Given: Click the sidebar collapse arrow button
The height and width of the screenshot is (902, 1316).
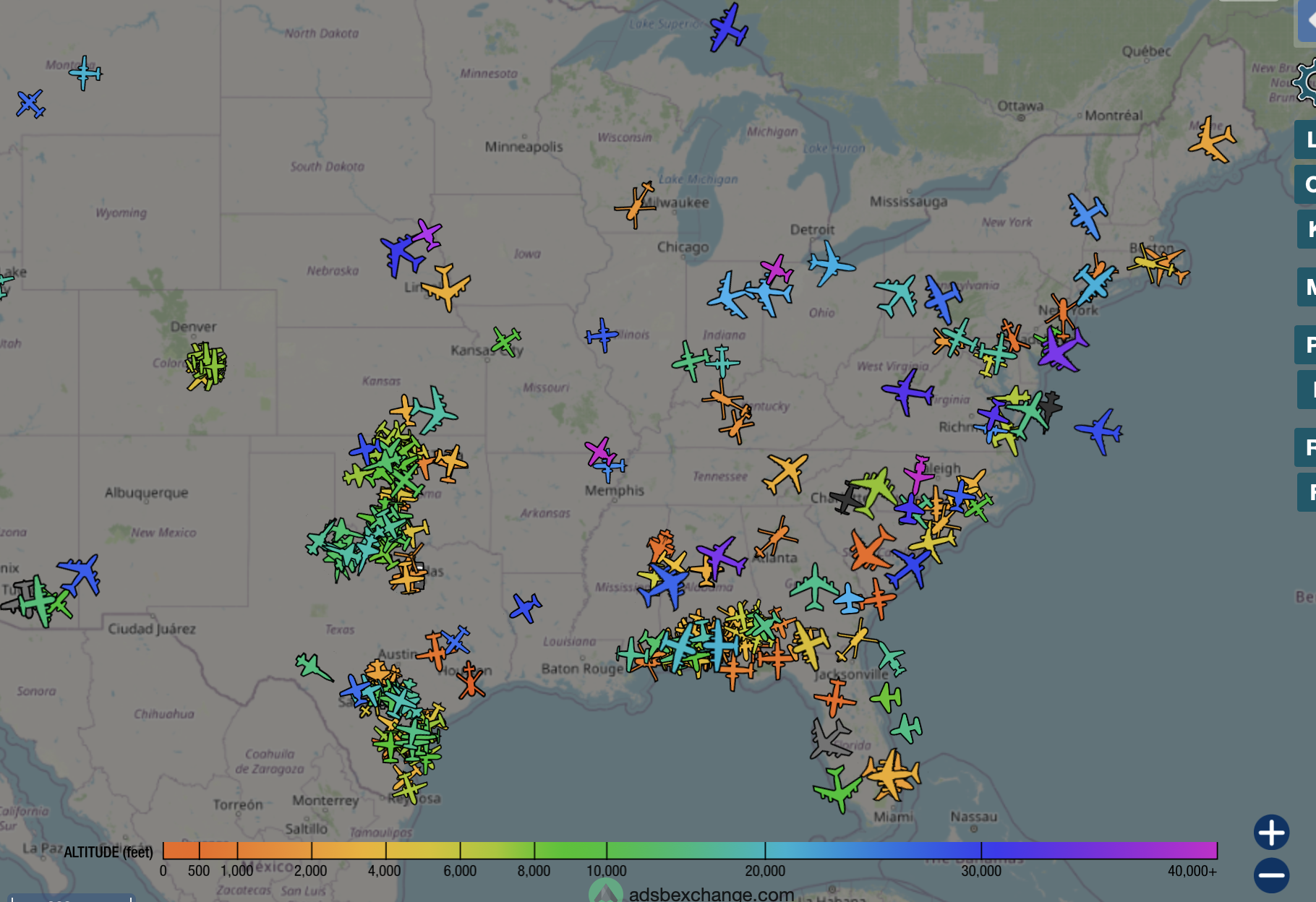Looking at the screenshot, I should coord(1307,21).
